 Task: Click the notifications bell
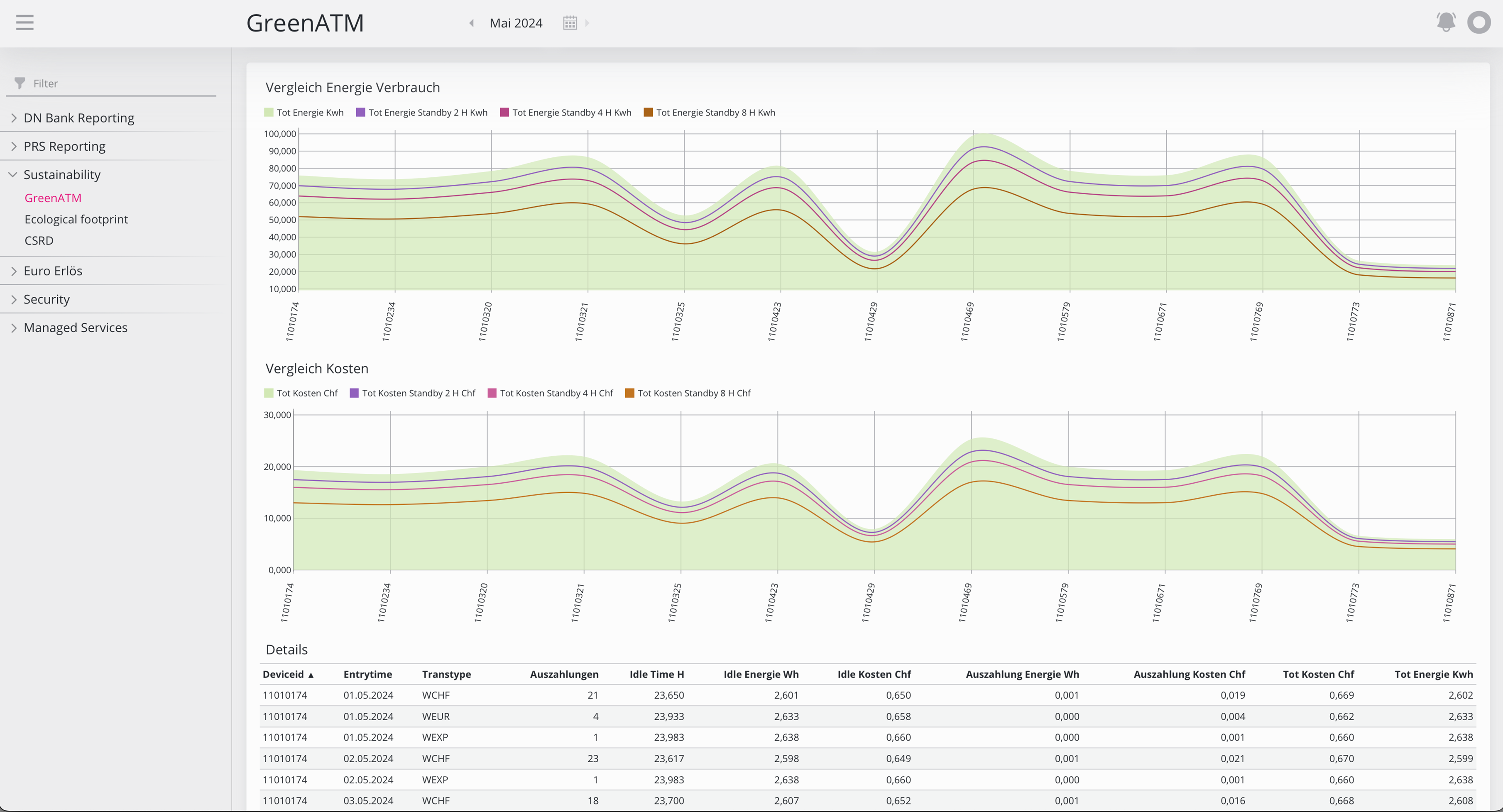(1446, 22)
